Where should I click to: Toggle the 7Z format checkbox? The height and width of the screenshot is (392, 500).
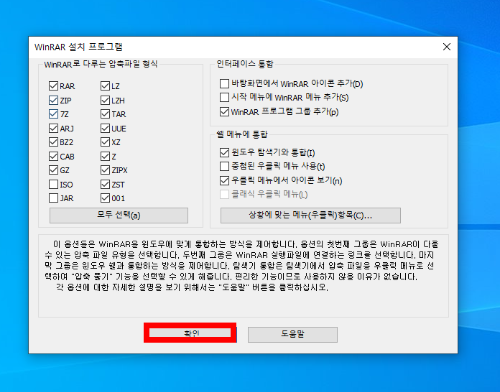point(53,114)
